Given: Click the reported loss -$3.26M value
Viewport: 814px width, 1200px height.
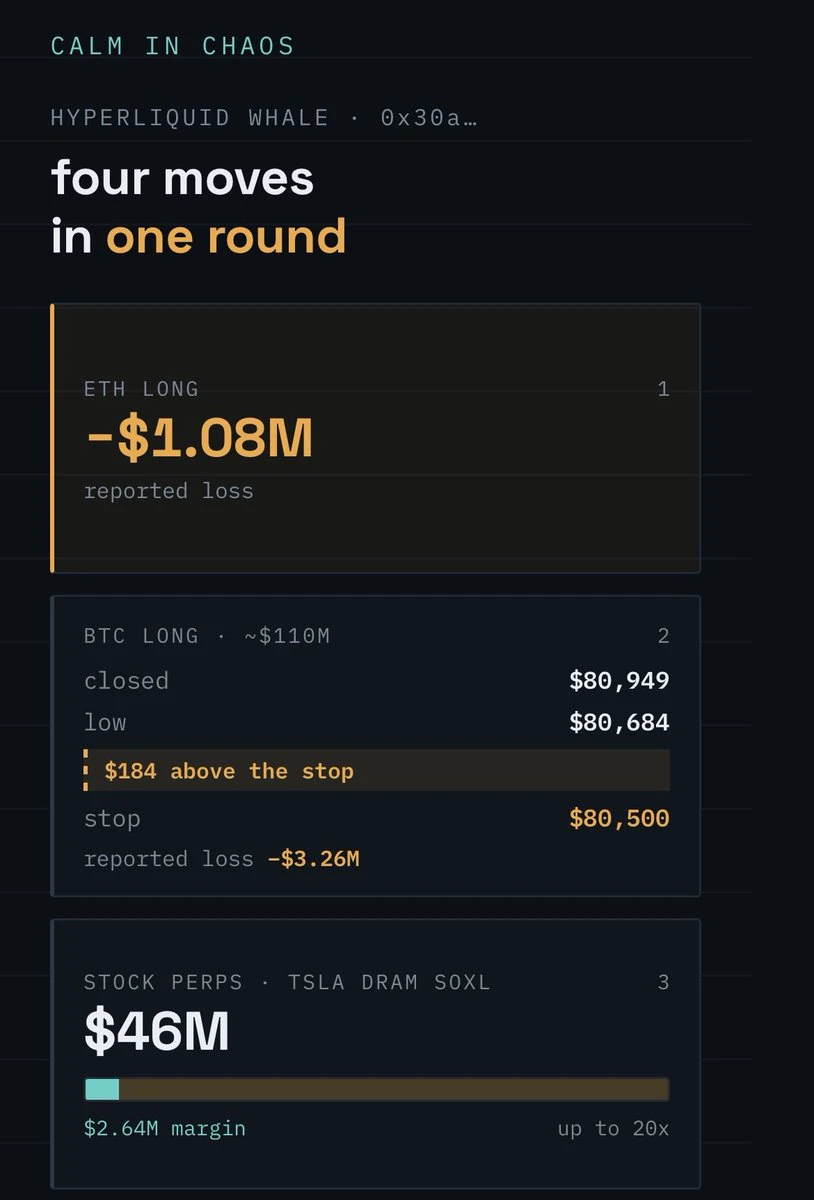Looking at the screenshot, I should tap(313, 859).
